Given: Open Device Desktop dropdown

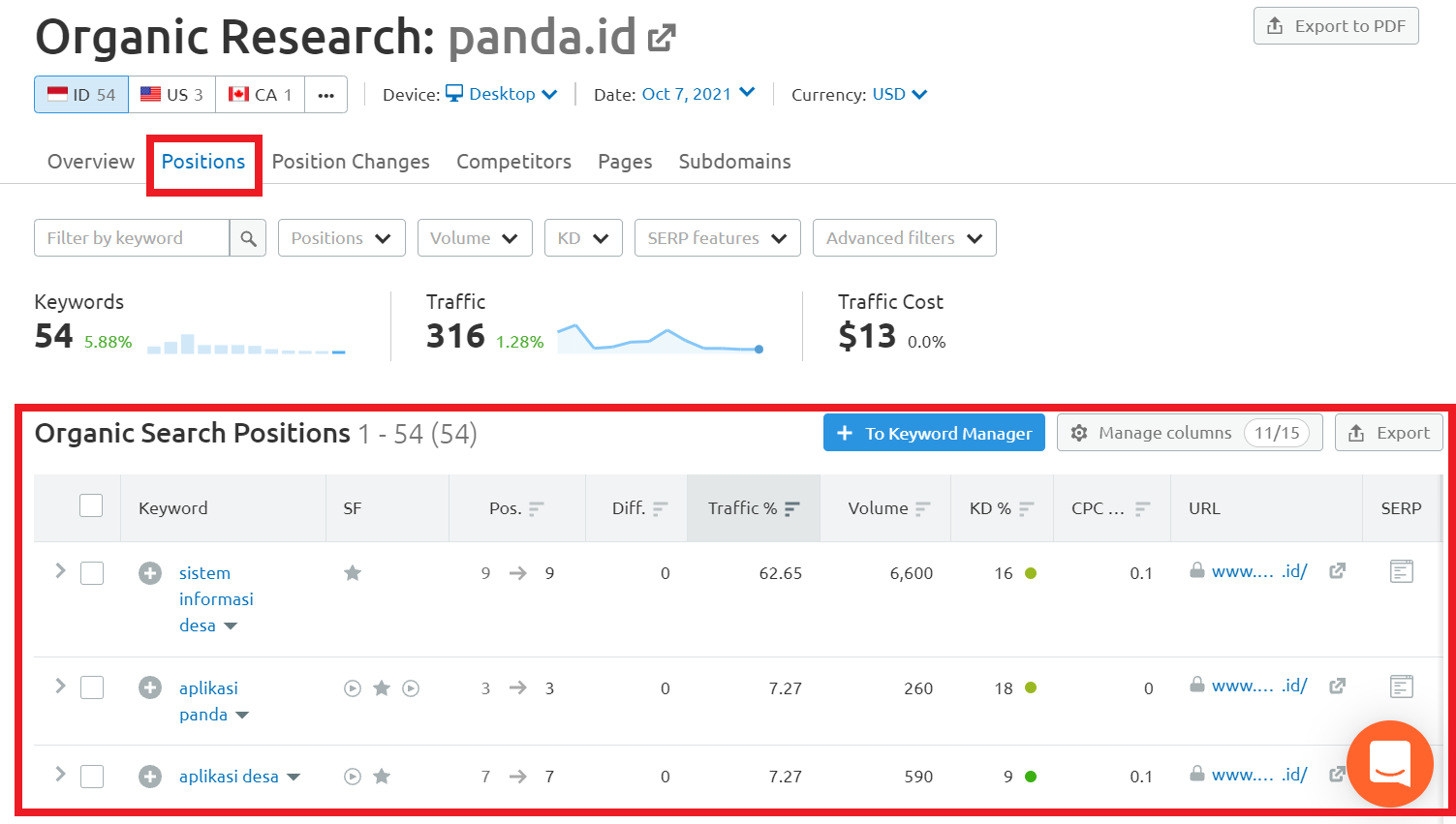Looking at the screenshot, I should point(502,94).
